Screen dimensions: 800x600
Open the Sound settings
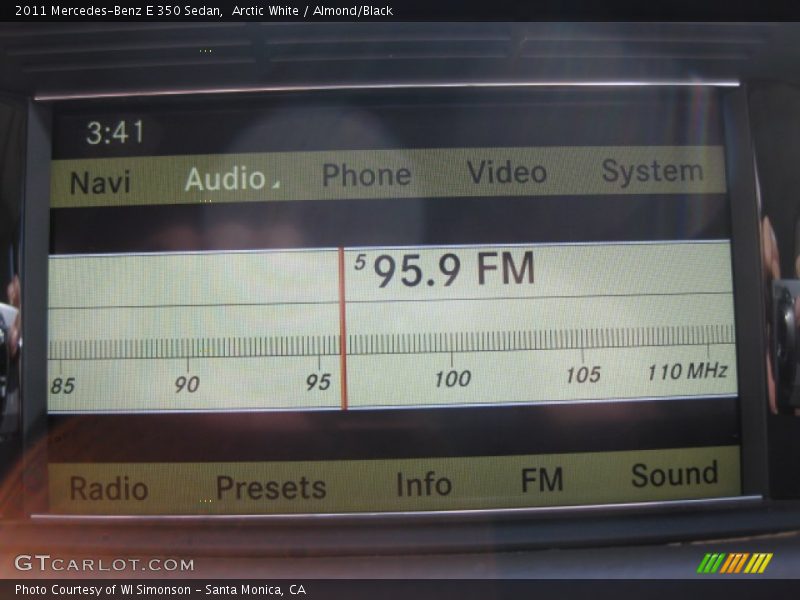coord(674,475)
